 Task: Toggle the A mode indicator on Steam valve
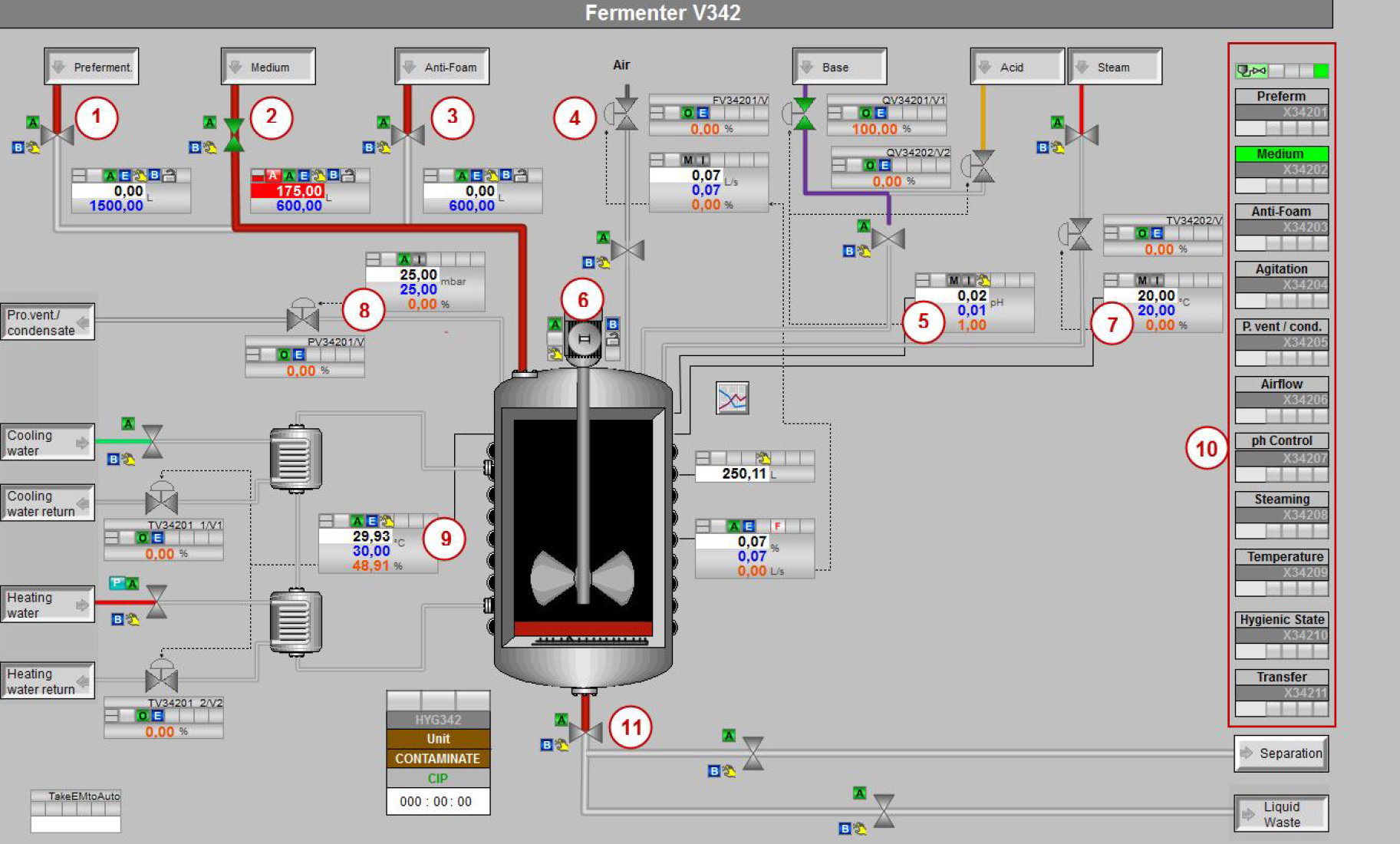tap(1057, 122)
